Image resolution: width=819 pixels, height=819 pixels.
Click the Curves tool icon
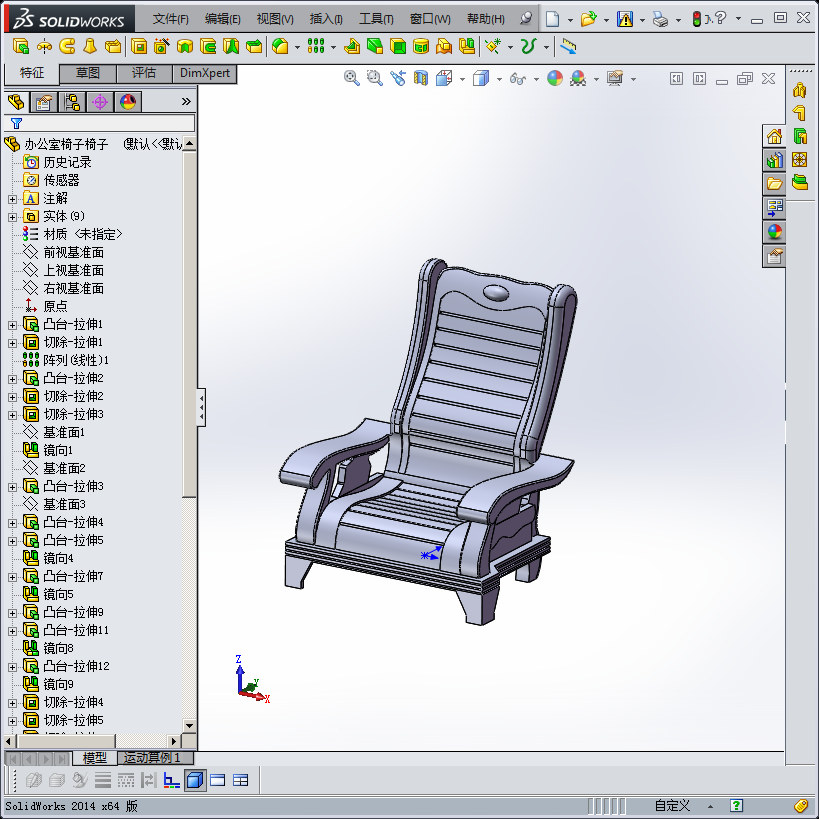(x=529, y=46)
